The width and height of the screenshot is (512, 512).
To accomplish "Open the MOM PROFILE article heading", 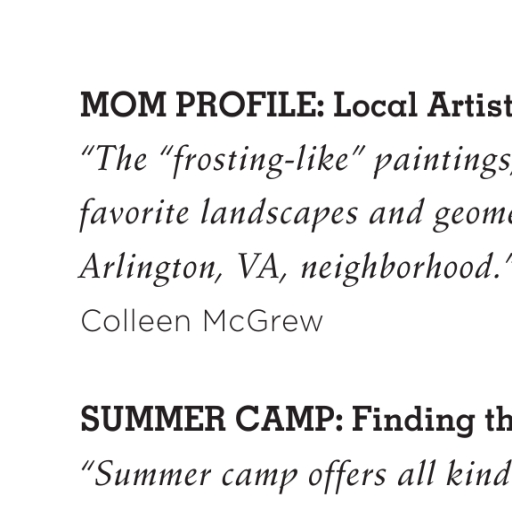I will [x=296, y=105].
